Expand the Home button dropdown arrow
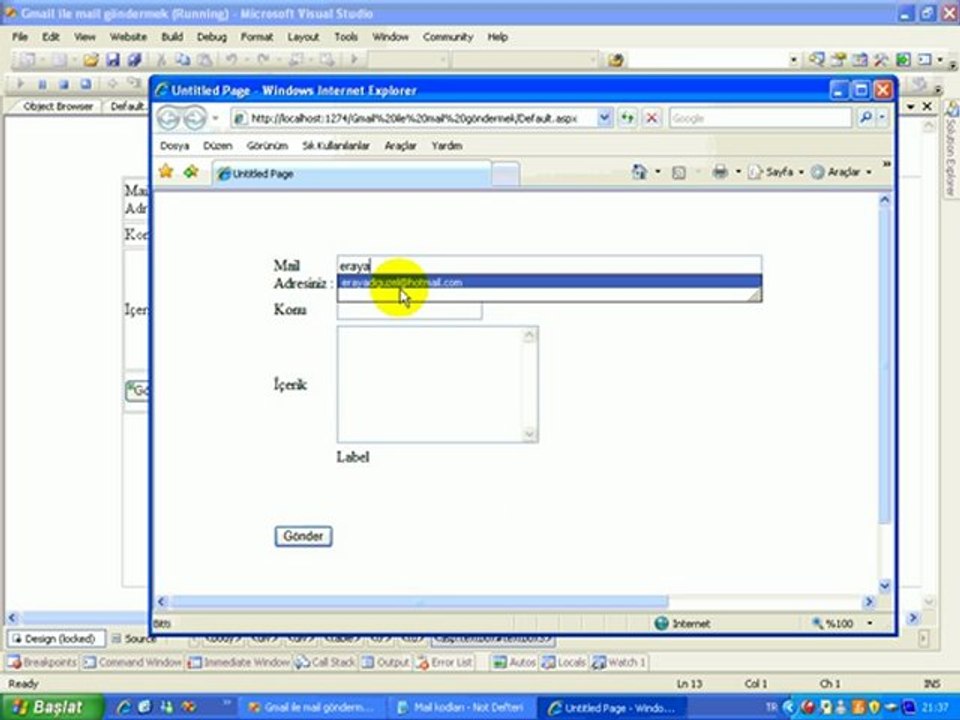Screen dimensions: 960x720 (658, 172)
